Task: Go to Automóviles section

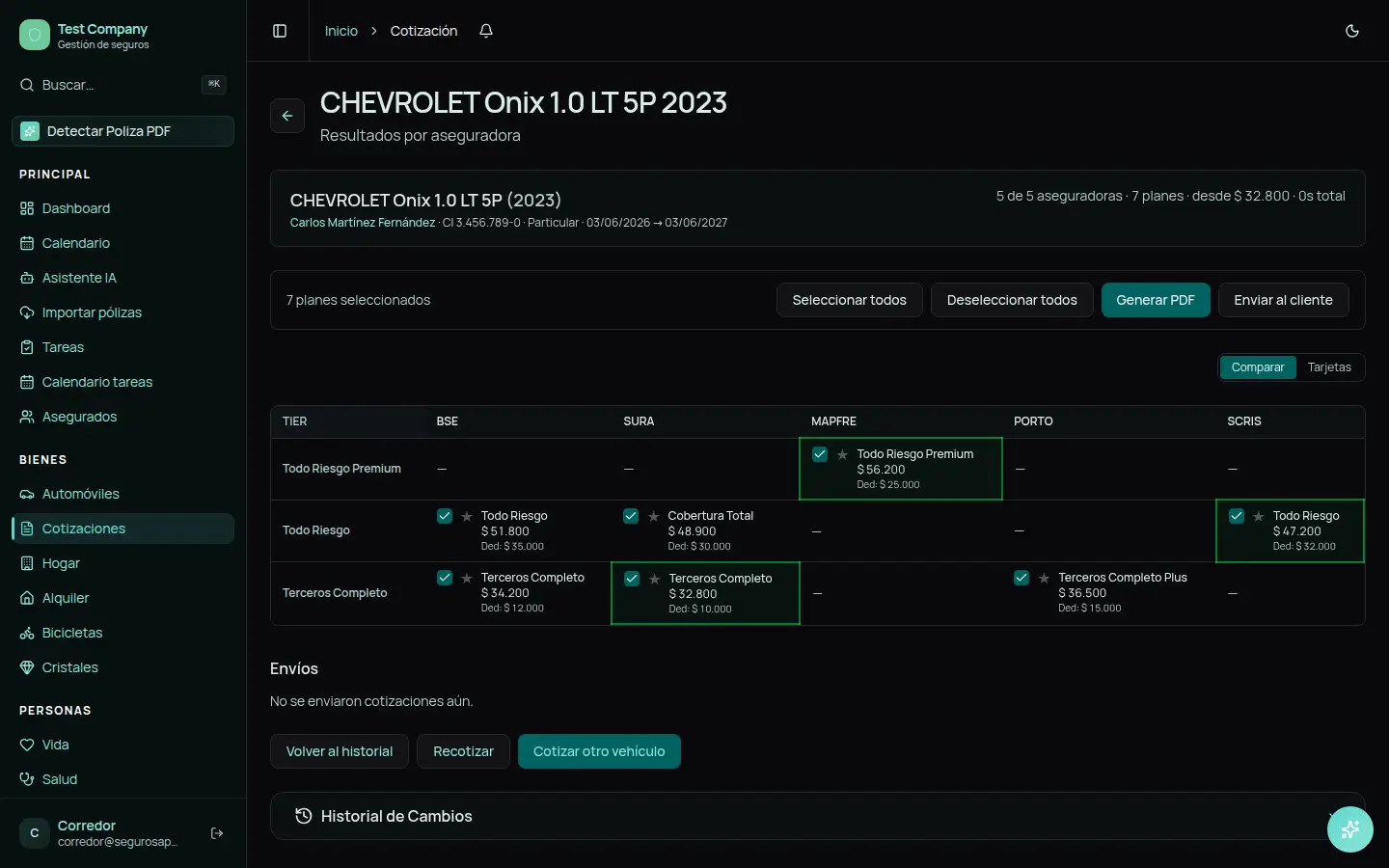Action: [123, 494]
